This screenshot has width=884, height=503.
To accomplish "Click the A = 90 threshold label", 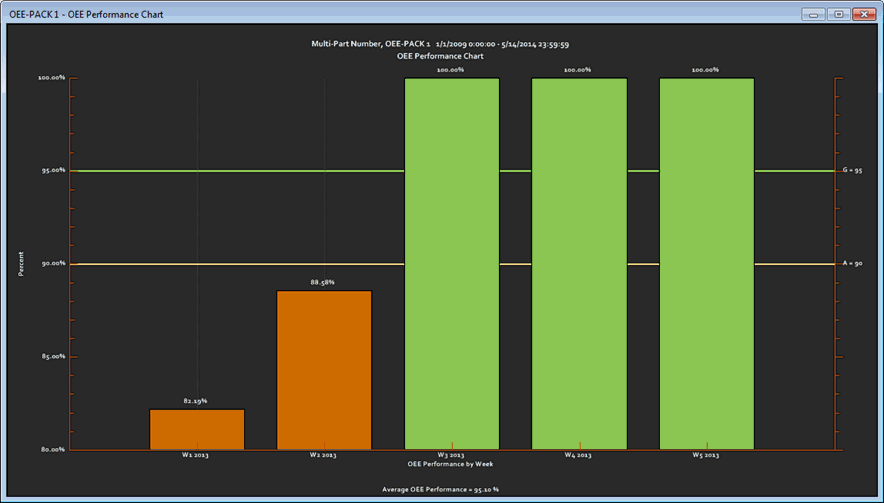I will [x=852, y=264].
